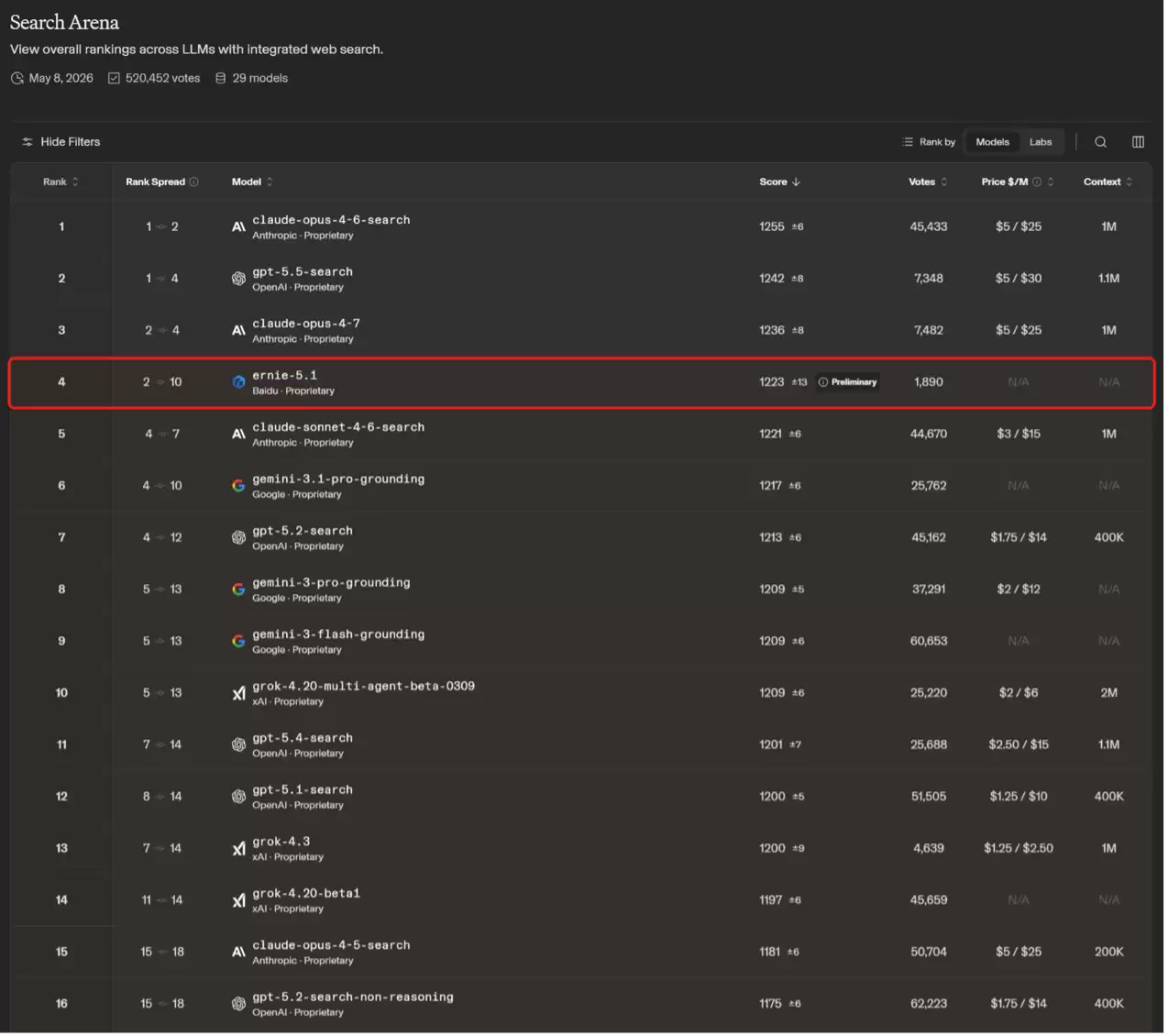Click the Anthropic logo beside claude-sonnet-4-6-search
This screenshot has width=1168, height=1036.
239,435
